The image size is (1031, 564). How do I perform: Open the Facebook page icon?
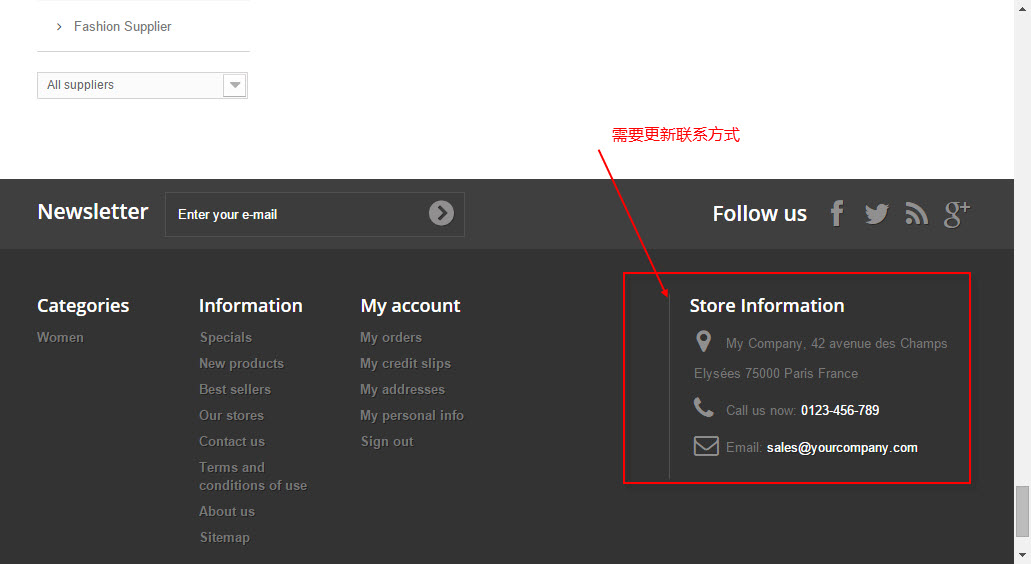pos(837,213)
